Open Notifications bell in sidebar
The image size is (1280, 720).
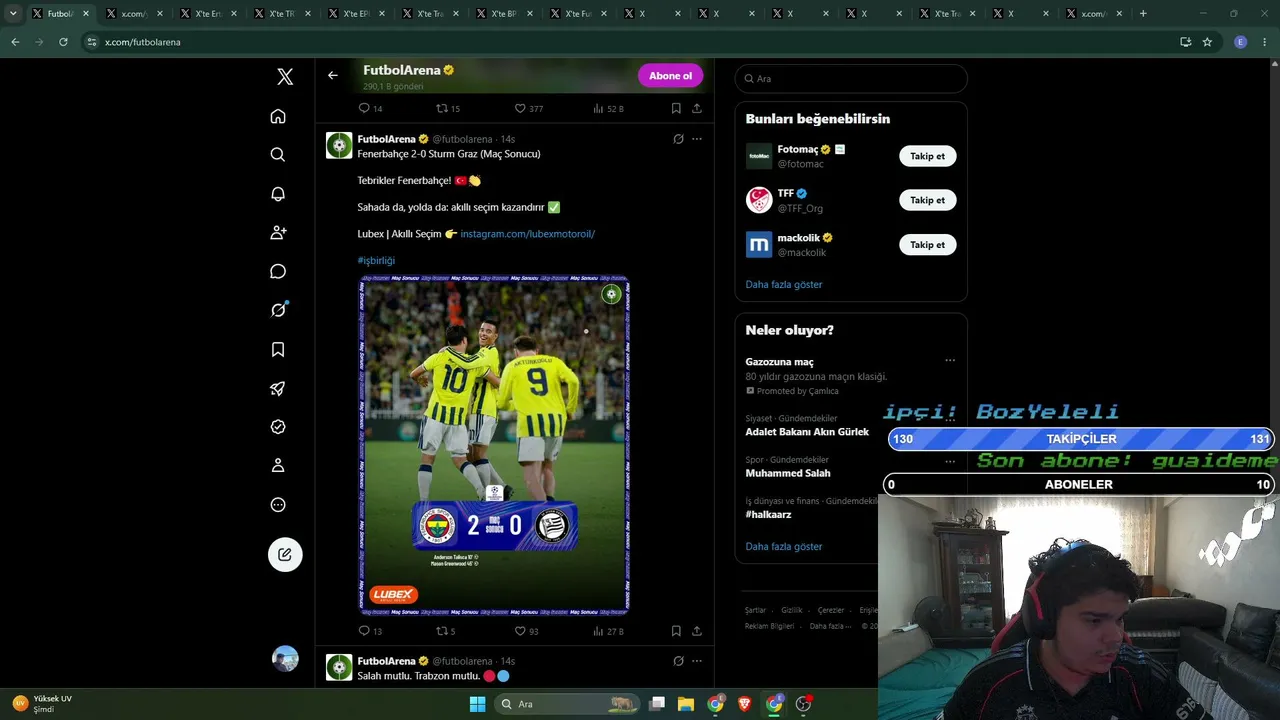pos(278,194)
